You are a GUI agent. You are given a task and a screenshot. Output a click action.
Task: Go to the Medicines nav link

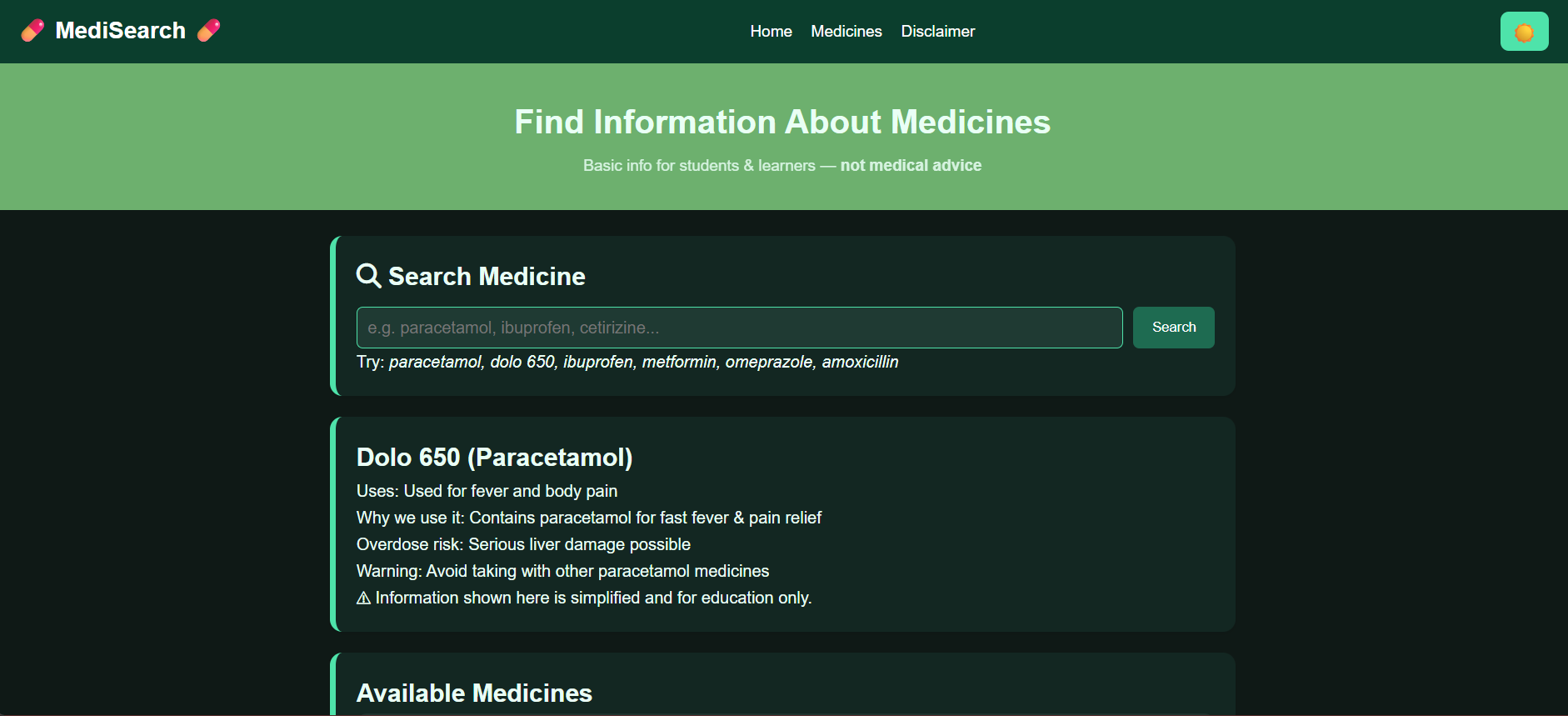[846, 32]
